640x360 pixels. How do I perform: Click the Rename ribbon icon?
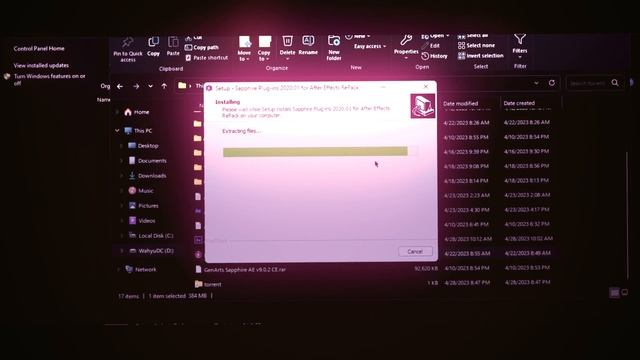pos(308,41)
